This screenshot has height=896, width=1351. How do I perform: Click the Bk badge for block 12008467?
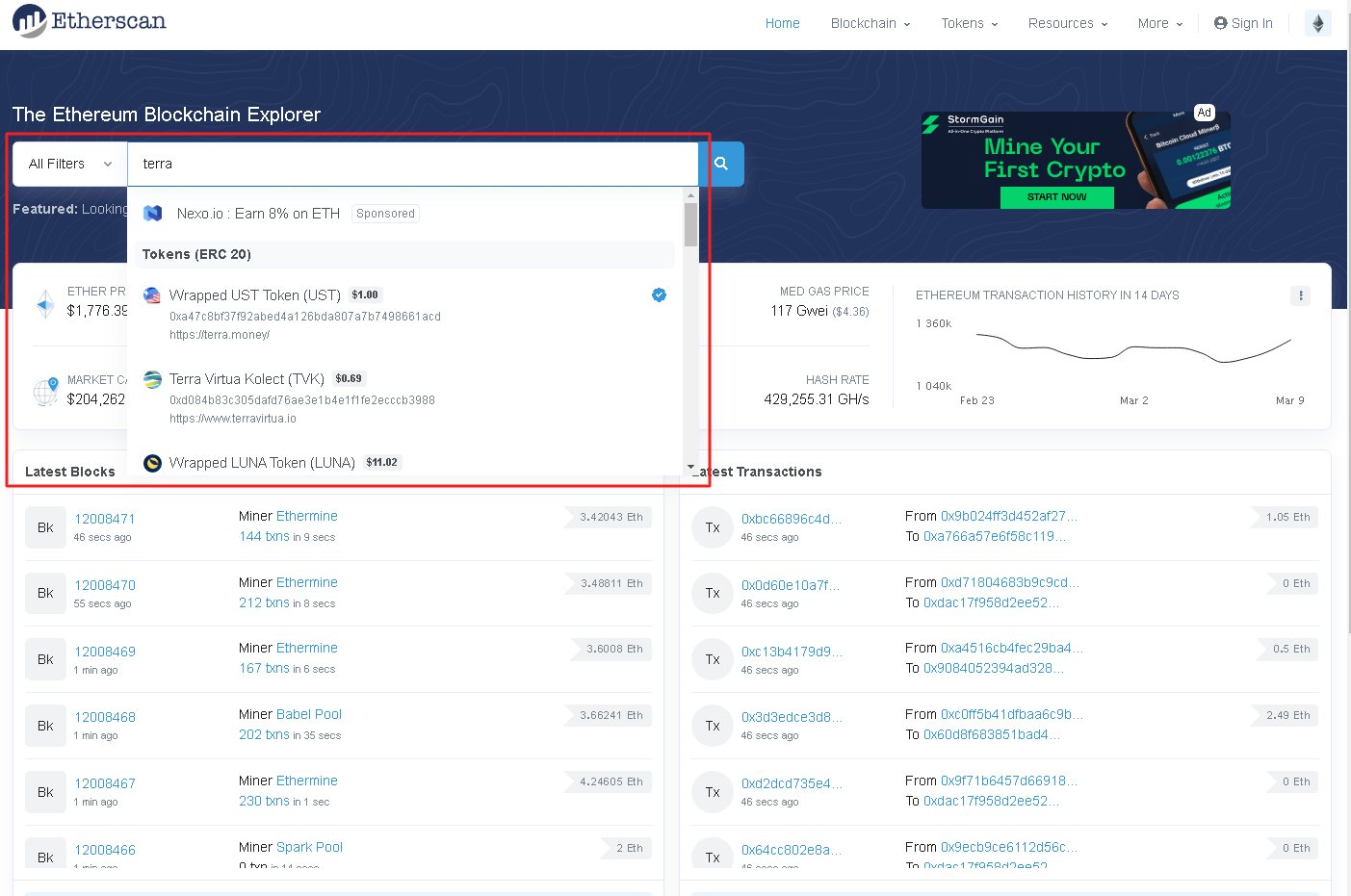click(45, 792)
